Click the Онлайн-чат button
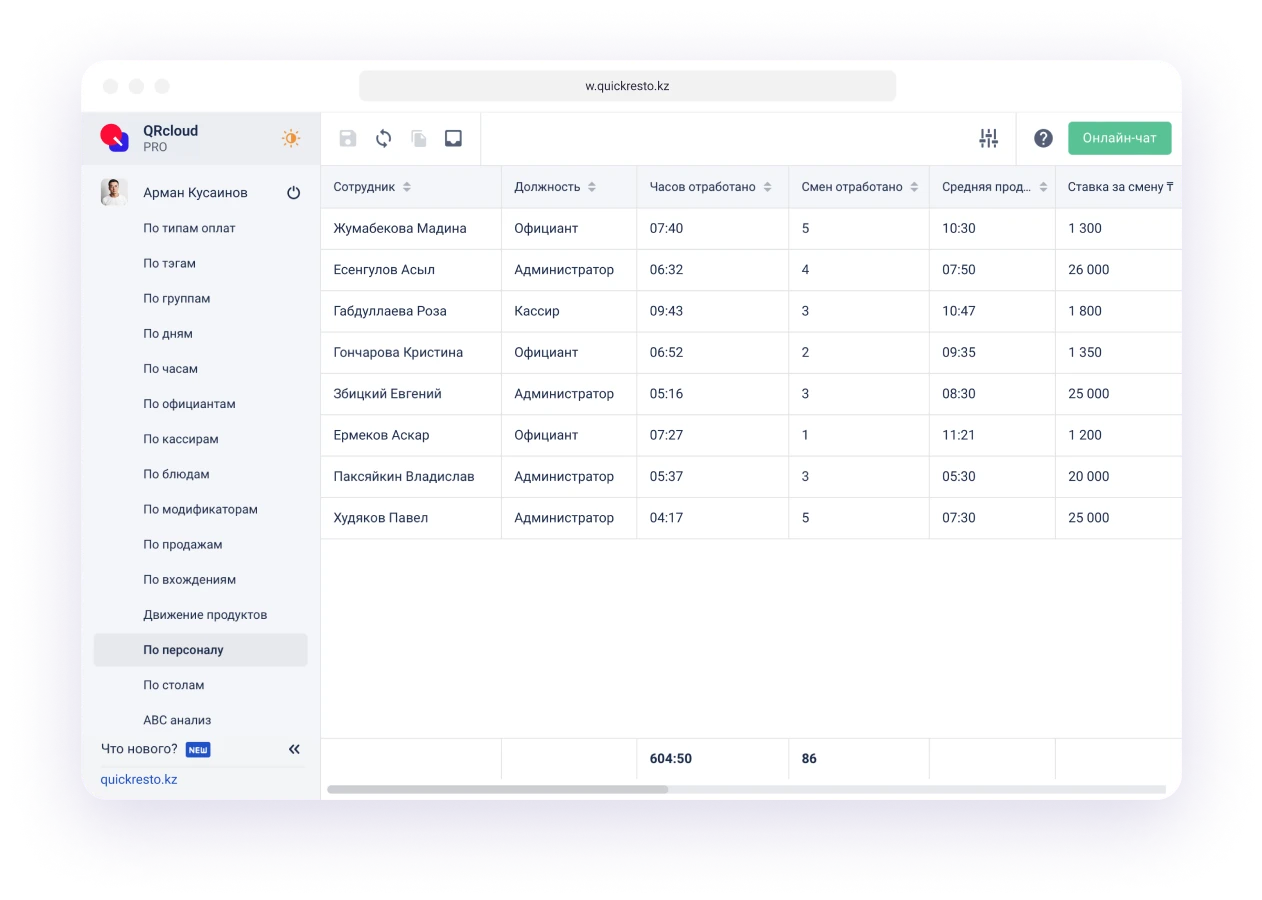Screen dimensions: 1262x900 (x=1119, y=138)
